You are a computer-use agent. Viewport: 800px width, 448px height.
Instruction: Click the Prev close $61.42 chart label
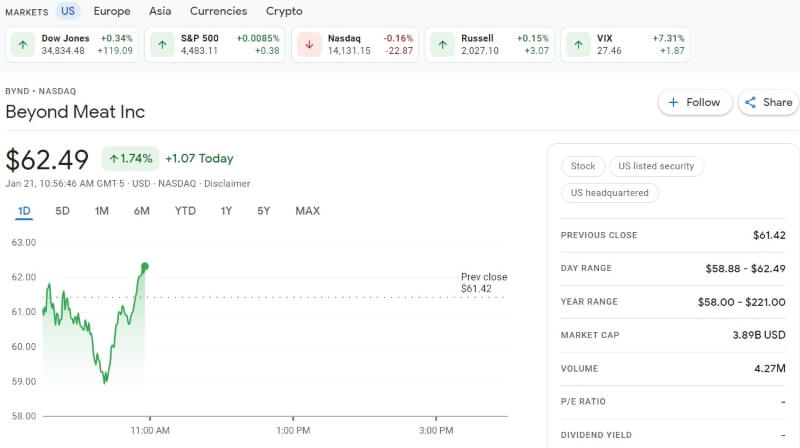pos(484,283)
